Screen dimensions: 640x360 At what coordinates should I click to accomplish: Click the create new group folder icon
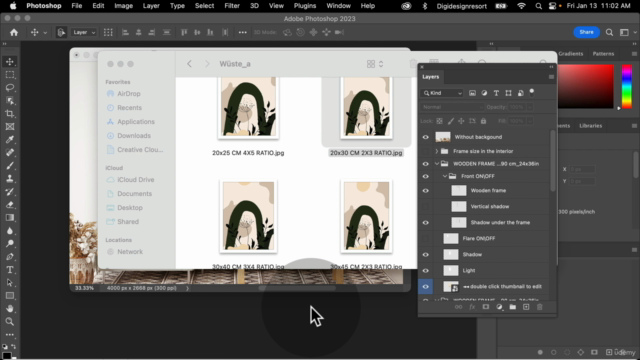coord(512,307)
